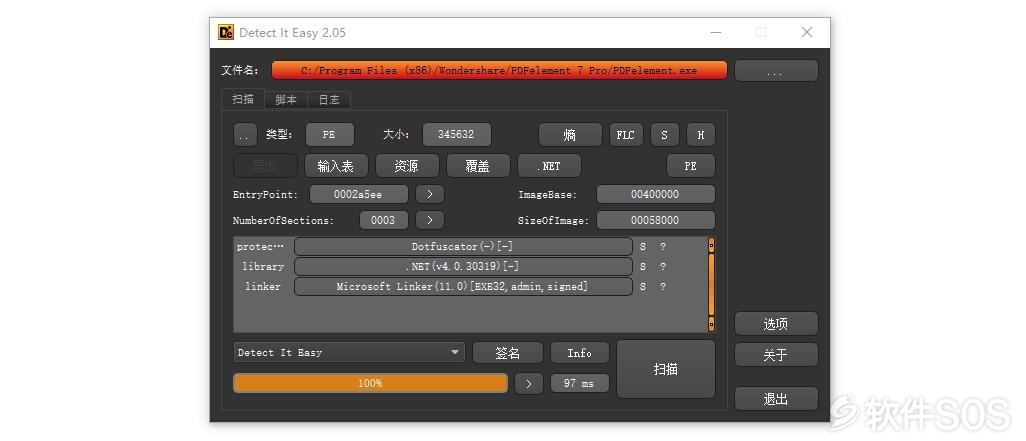Click the 100% progress bar
Screen dimensions: 1026x441
click(370, 383)
